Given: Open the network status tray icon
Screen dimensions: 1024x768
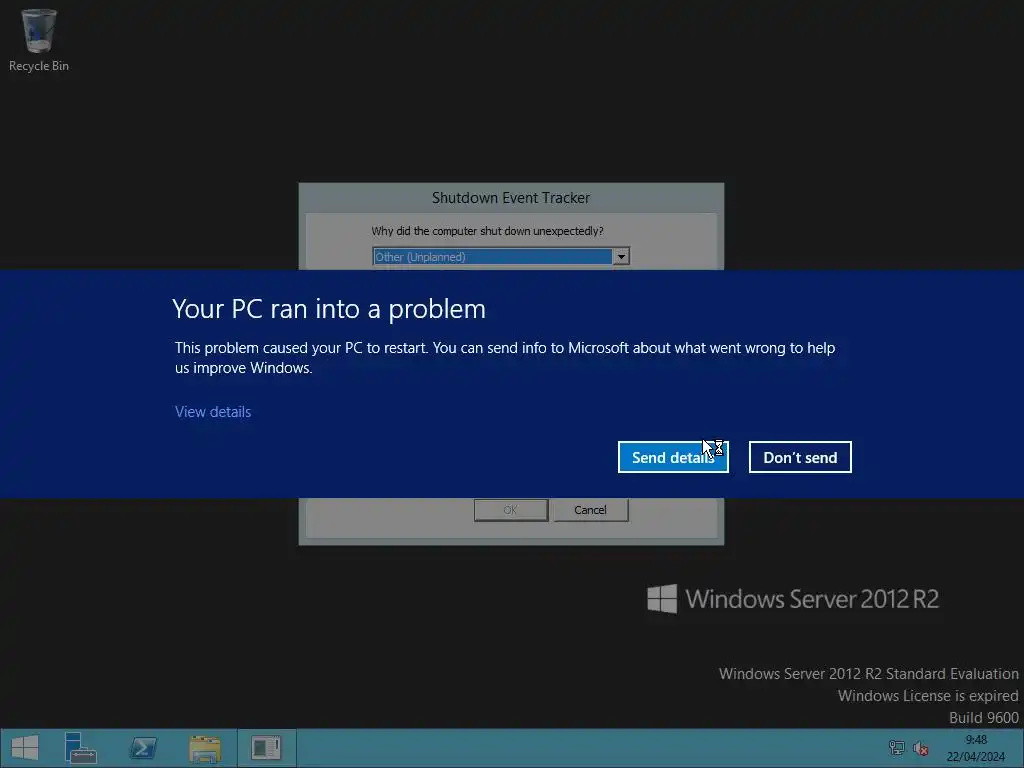Looking at the screenshot, I should [x=897, y=748].
